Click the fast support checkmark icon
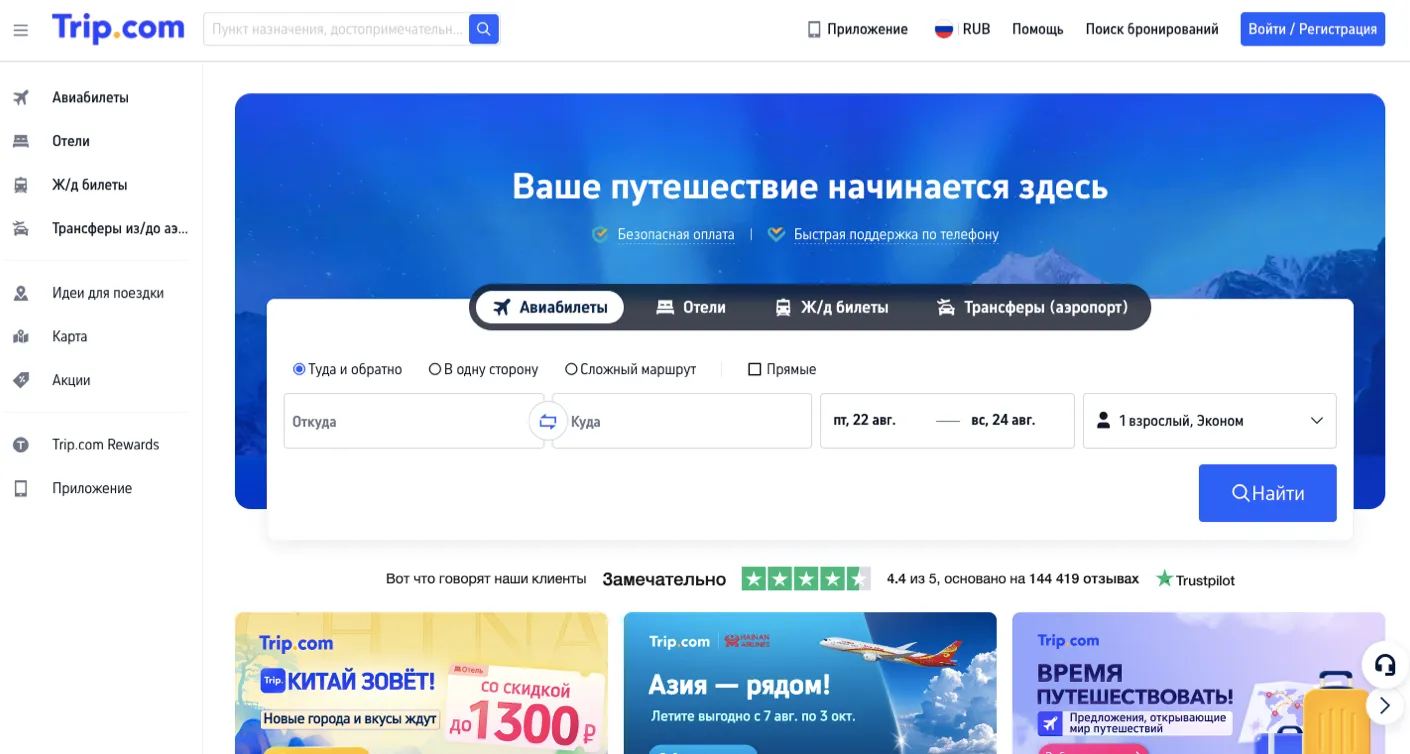 tap(776, 234)
